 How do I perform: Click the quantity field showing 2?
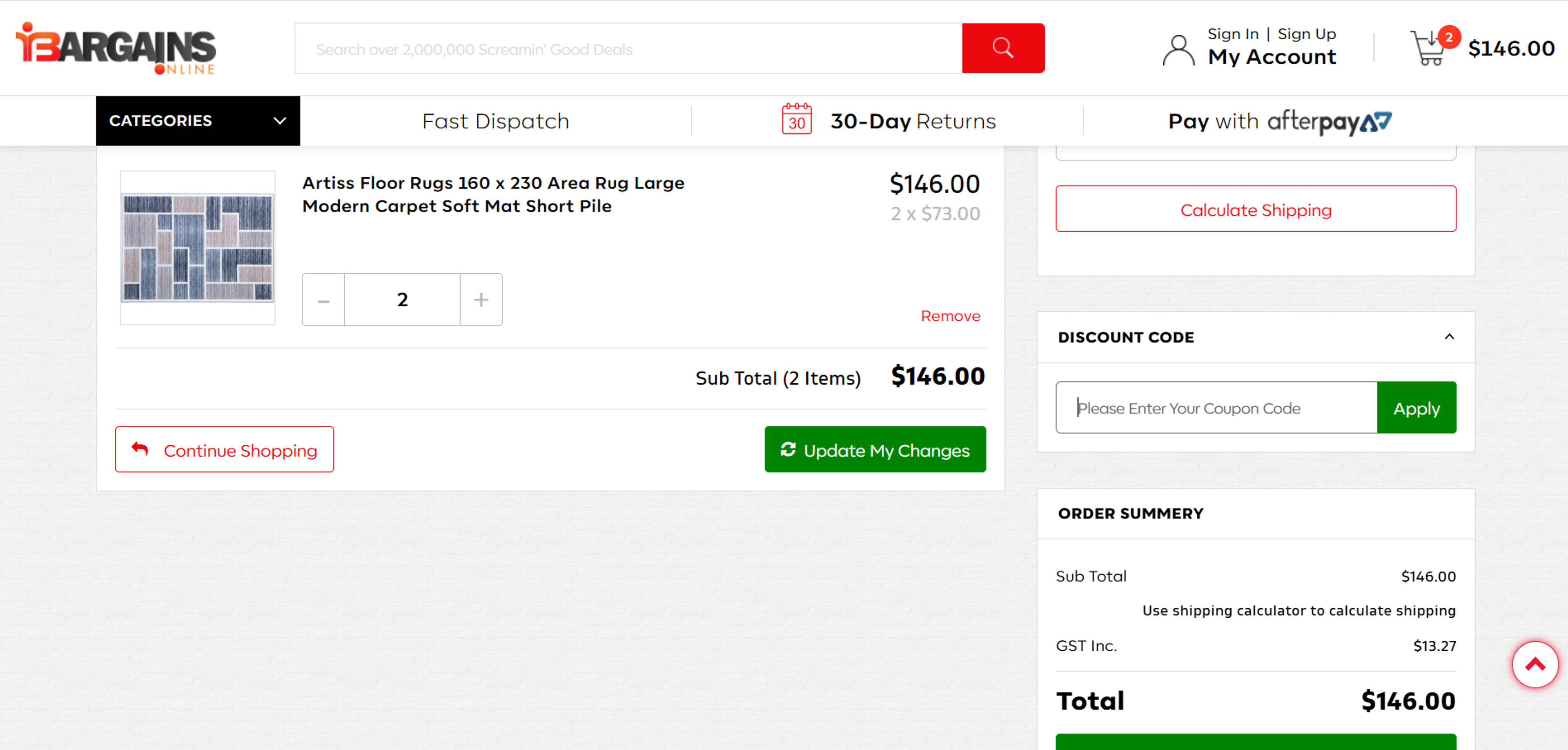pos(402,299)
